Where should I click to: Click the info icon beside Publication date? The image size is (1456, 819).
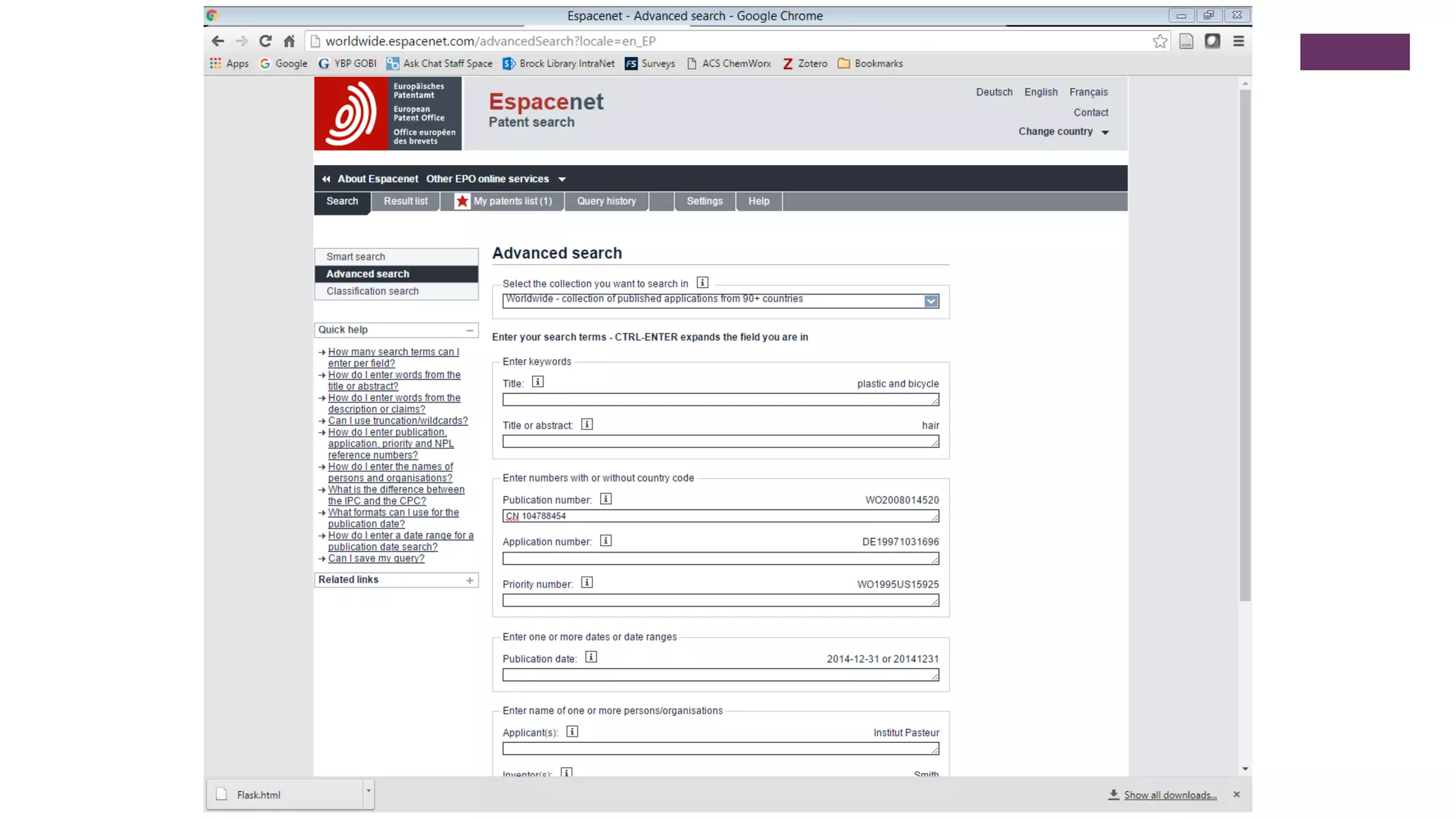pos(591,658)
